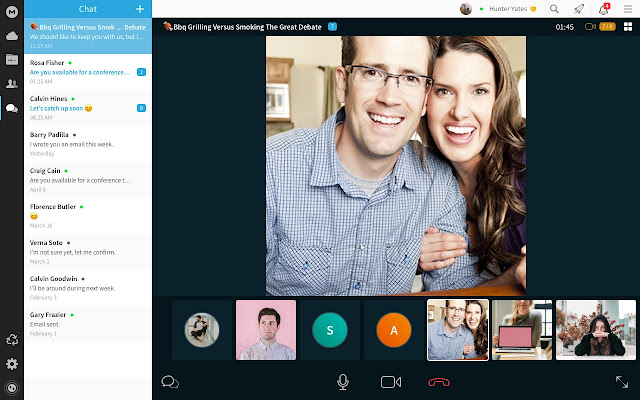The height and width of the screenshot is (400, 640).
Task: Open Calvin Goodwin conversation
Action: point(88,287)
